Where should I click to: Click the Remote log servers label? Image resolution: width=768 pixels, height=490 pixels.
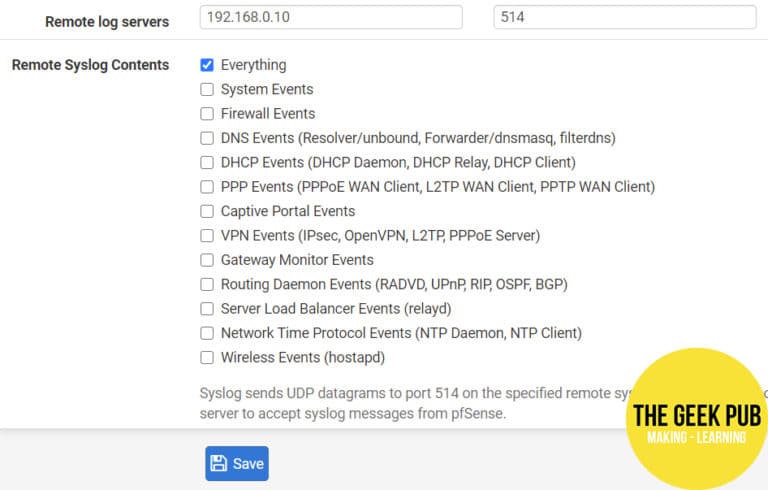[107, 21]
